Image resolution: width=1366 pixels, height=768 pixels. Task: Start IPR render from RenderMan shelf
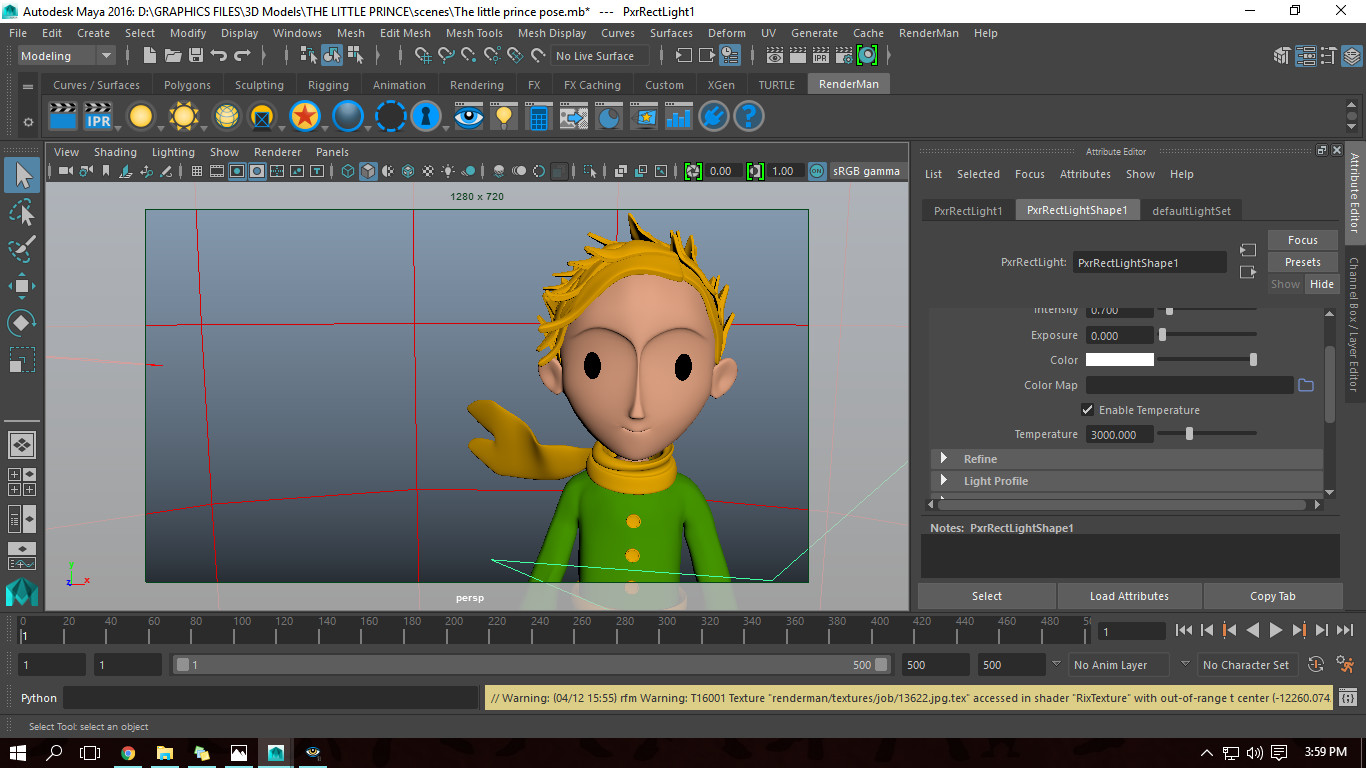98,117
